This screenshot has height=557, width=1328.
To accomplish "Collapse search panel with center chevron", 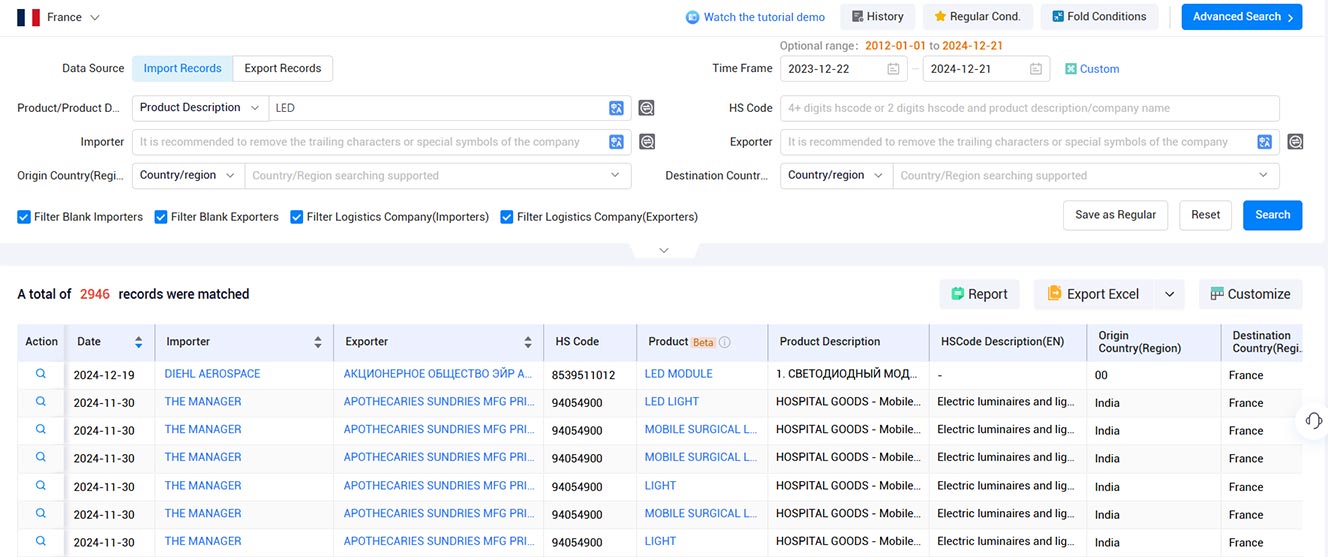I will coord(664,251).
